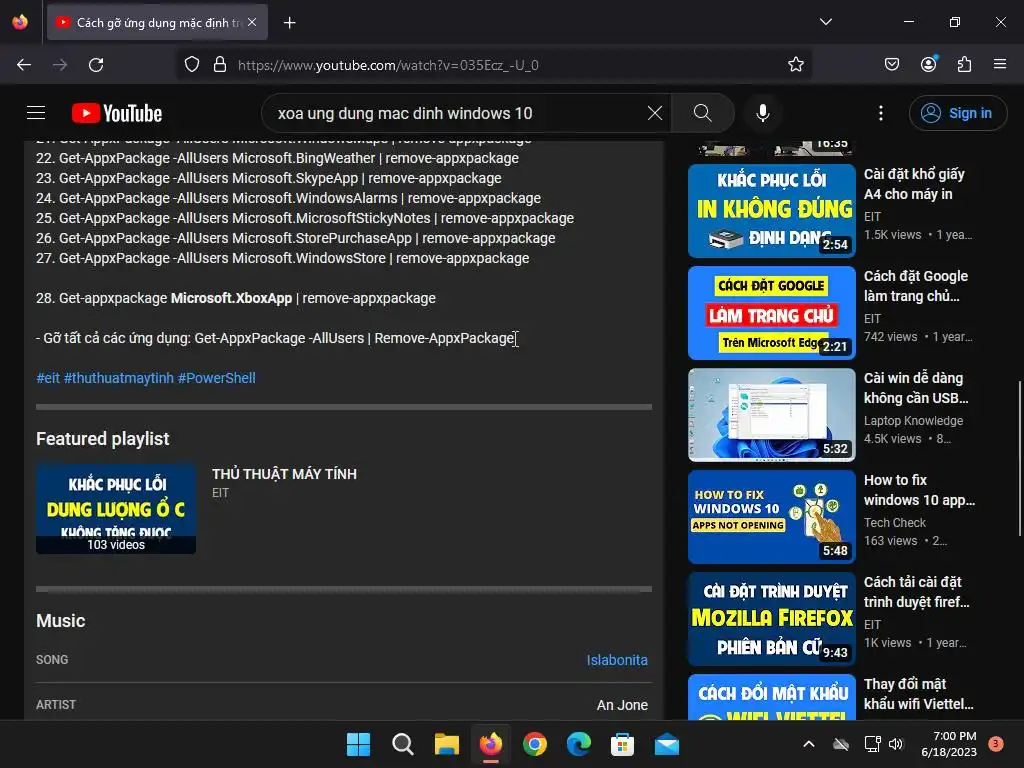Open Windows taskbar search
Image resolution: width=1024 pixels, height=768 pixels.
point(403,744)
